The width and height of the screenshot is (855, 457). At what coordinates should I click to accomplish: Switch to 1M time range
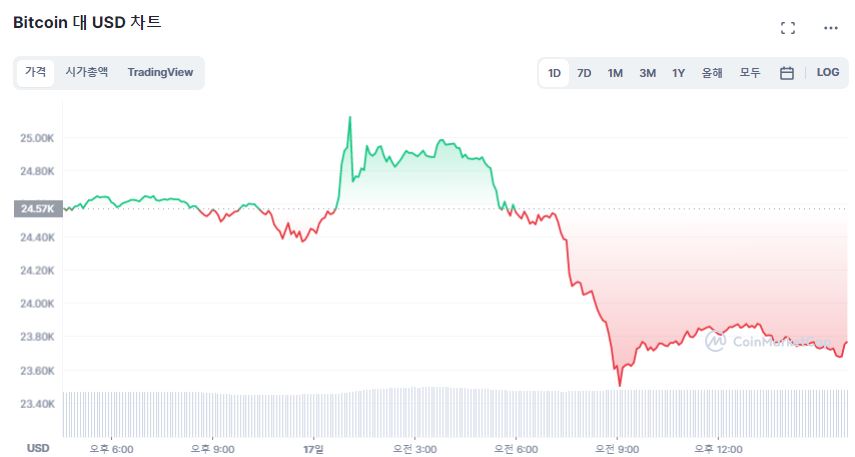[x=615, y=73]
